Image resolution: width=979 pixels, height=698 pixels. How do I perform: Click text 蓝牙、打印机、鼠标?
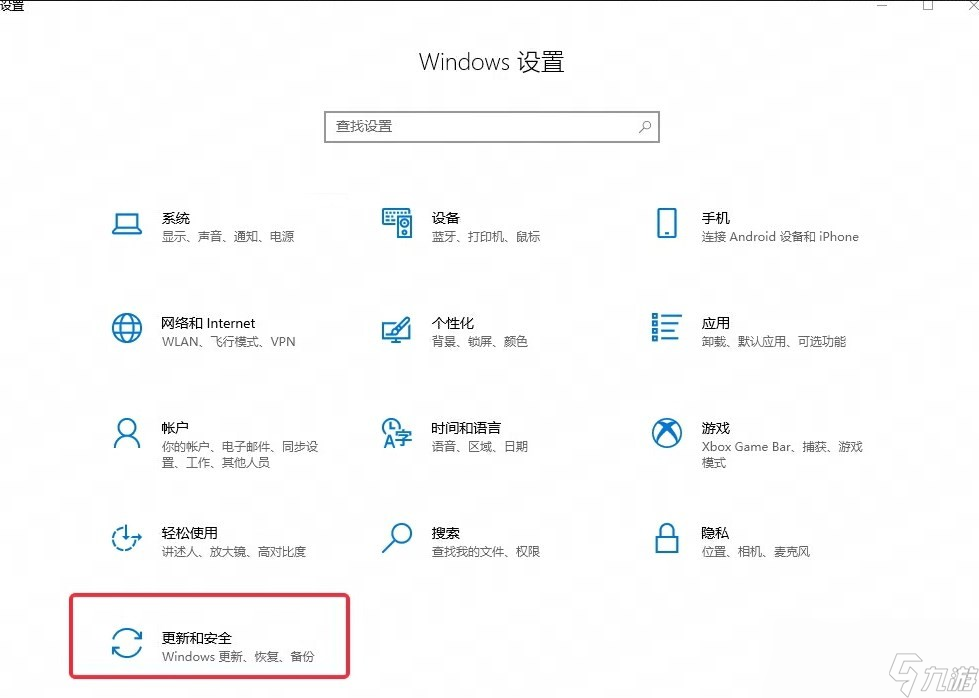[486, 237]
